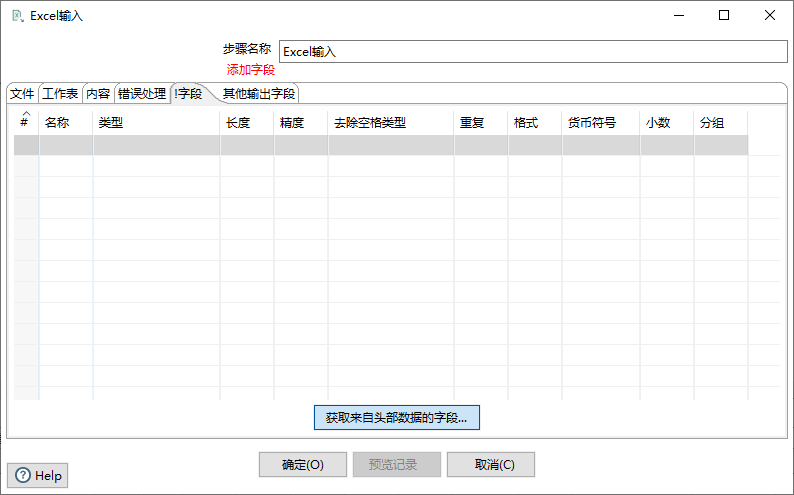The height and width of the screenshot is (495, 794).
Task: Click the 分组 column header
Action: (721, 122)
